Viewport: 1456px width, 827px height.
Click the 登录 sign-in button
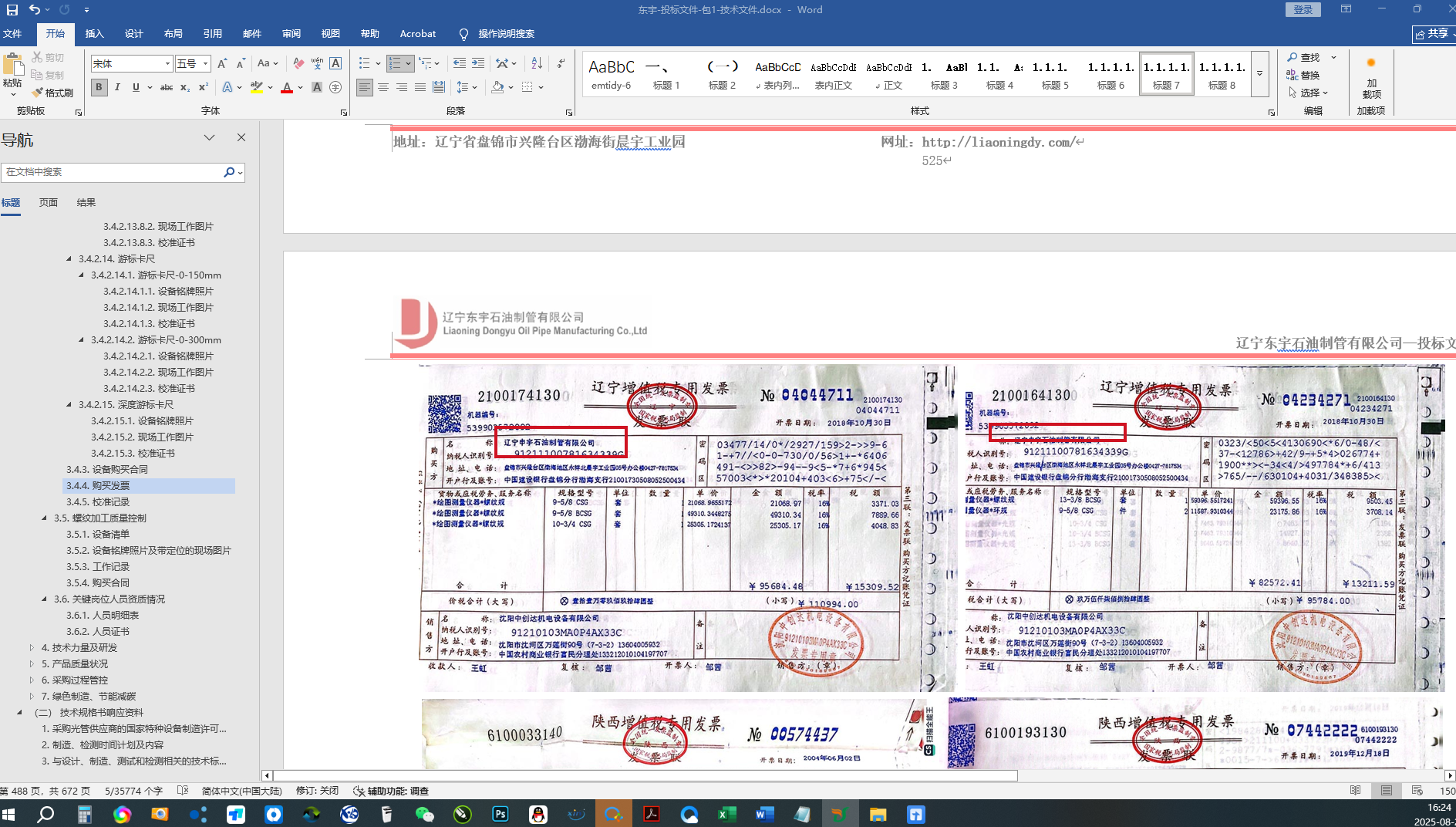point(1303,9)
